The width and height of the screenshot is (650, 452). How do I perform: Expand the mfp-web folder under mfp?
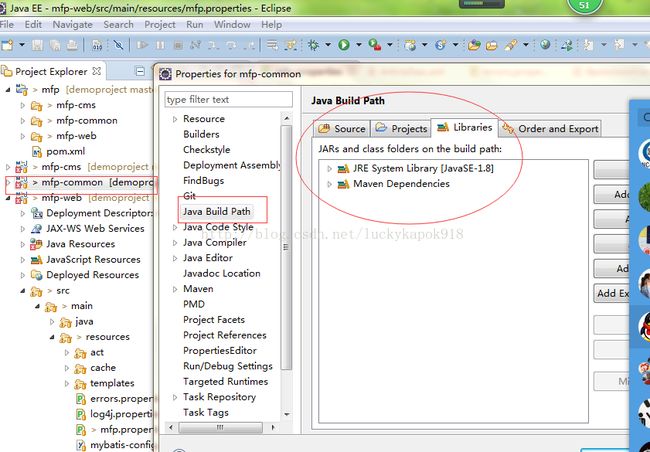click(x=23, y=136)
